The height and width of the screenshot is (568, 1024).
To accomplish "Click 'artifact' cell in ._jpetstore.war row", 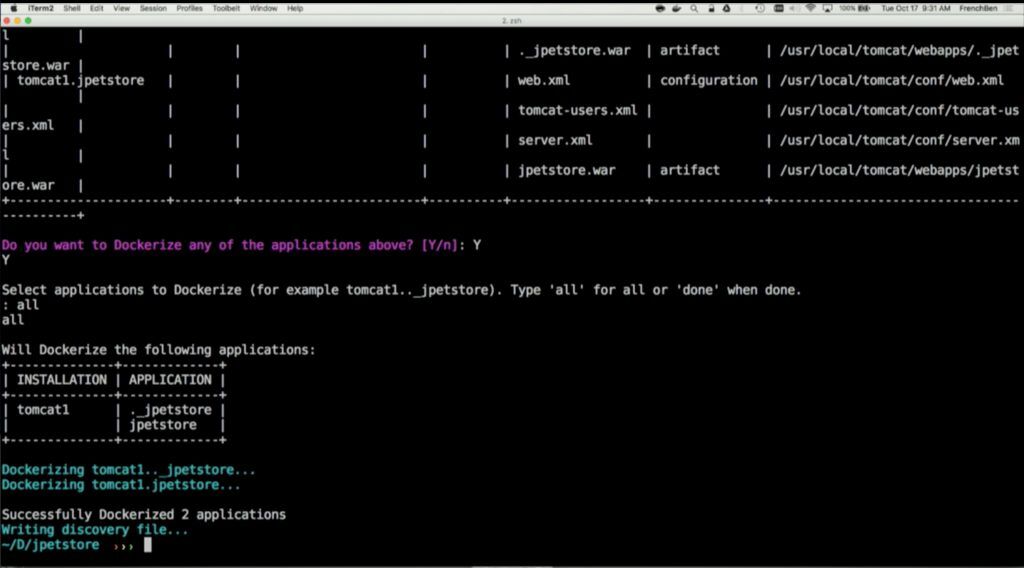I will (690, 50).
